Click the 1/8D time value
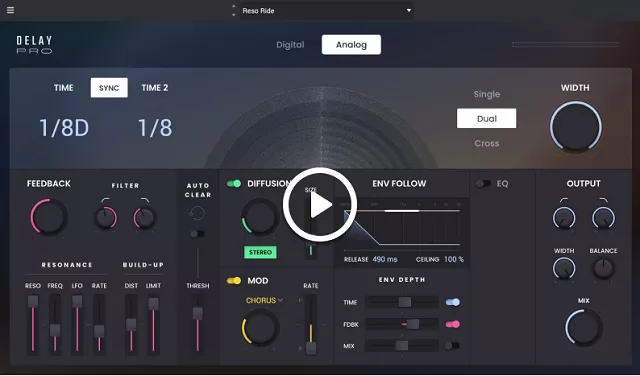This screenshot has height=376, width=640. pos(64,128)
